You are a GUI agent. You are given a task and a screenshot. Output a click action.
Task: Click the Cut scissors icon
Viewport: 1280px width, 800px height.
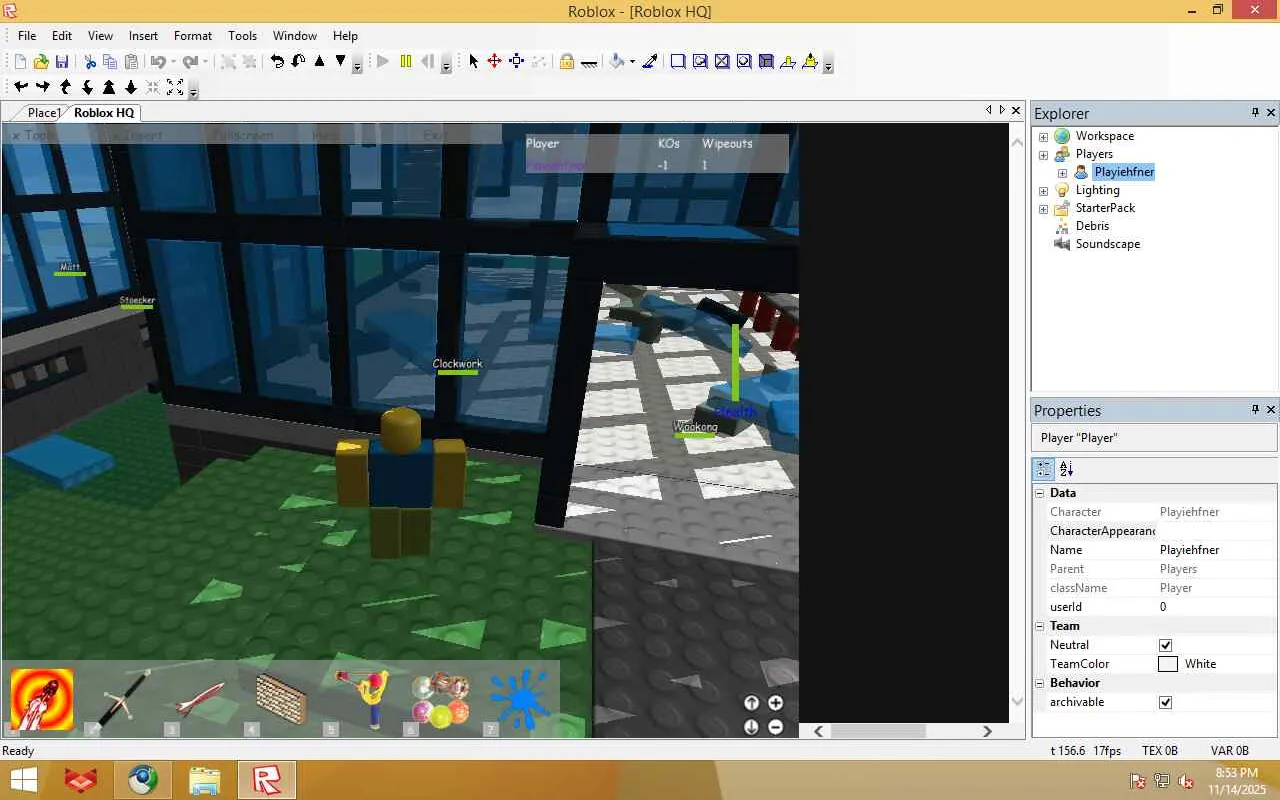90,62
